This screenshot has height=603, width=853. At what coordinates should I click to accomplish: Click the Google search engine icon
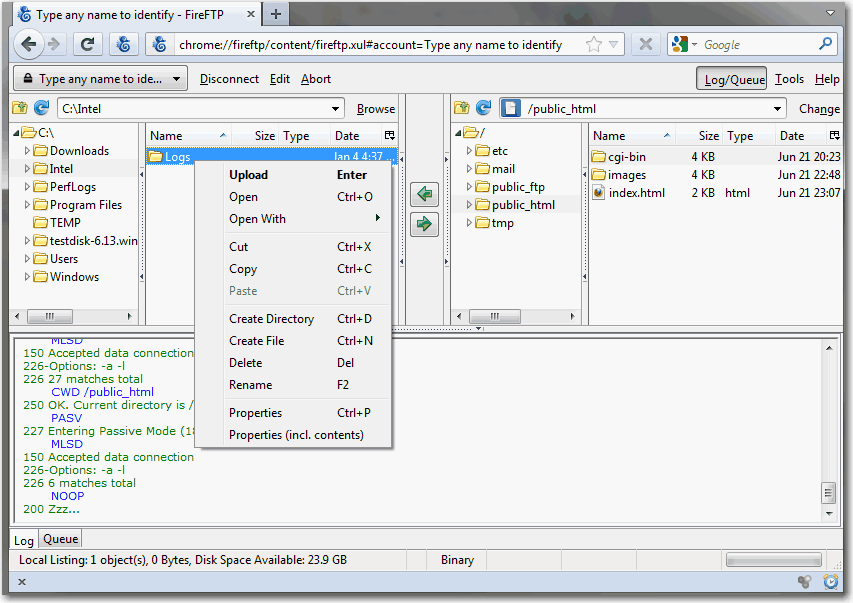click(679, 44)
